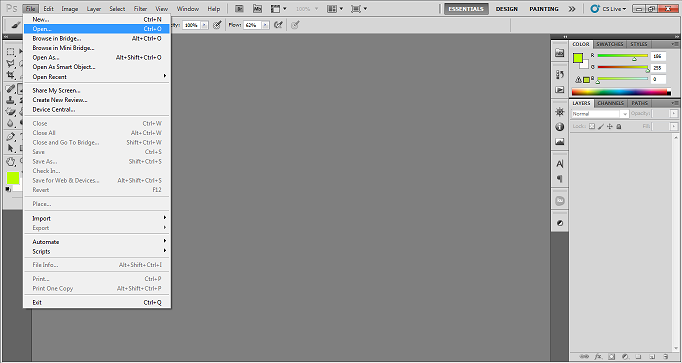Screen dimensions: 682x363
Task: Switch to the Styles tab
Action: click(x=639, y=44)
